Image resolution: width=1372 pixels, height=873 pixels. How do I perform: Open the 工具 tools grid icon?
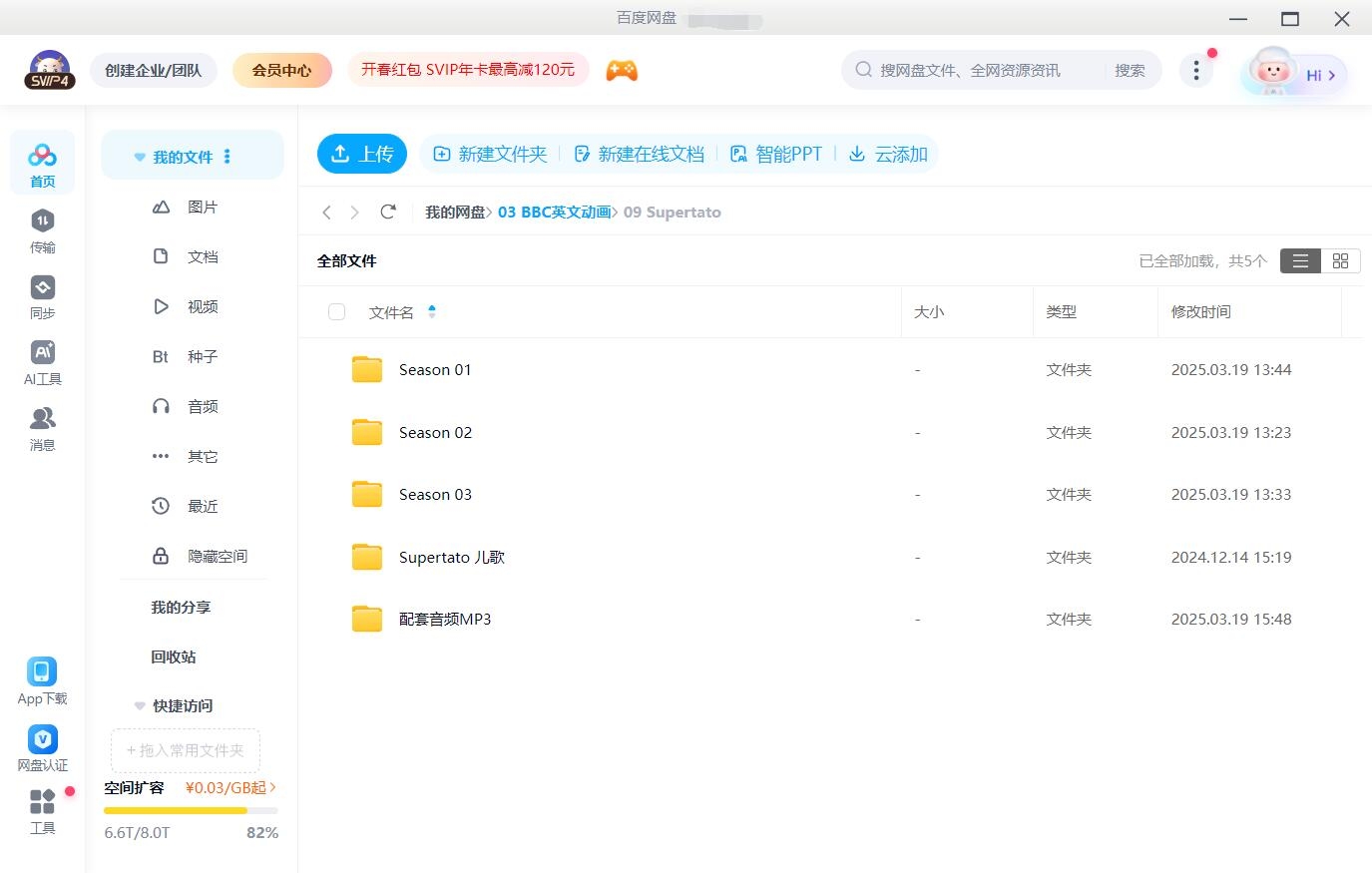point(42,811)
